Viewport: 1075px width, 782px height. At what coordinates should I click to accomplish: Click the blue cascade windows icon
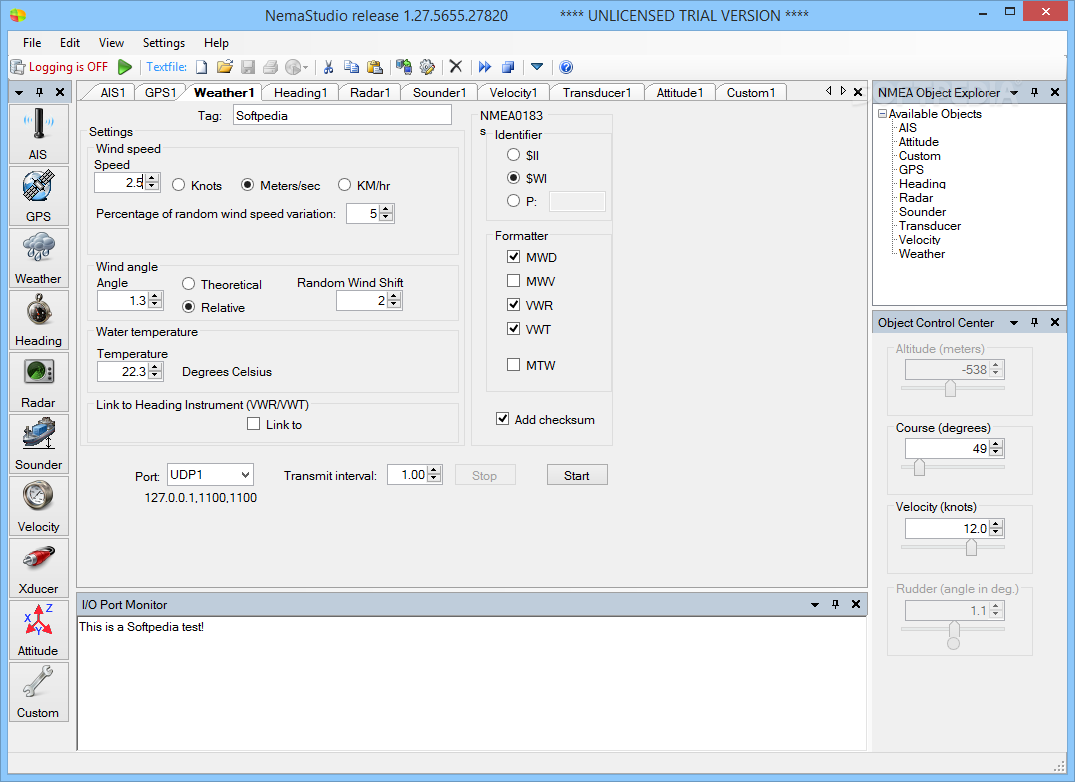click(508, 67)
